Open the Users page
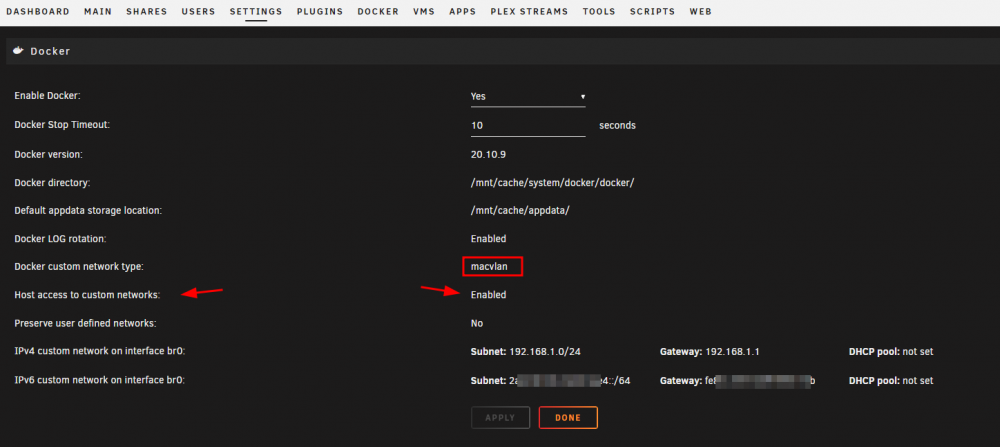Viewport: 1000px width, 447px height. click(x=198, y=11)
